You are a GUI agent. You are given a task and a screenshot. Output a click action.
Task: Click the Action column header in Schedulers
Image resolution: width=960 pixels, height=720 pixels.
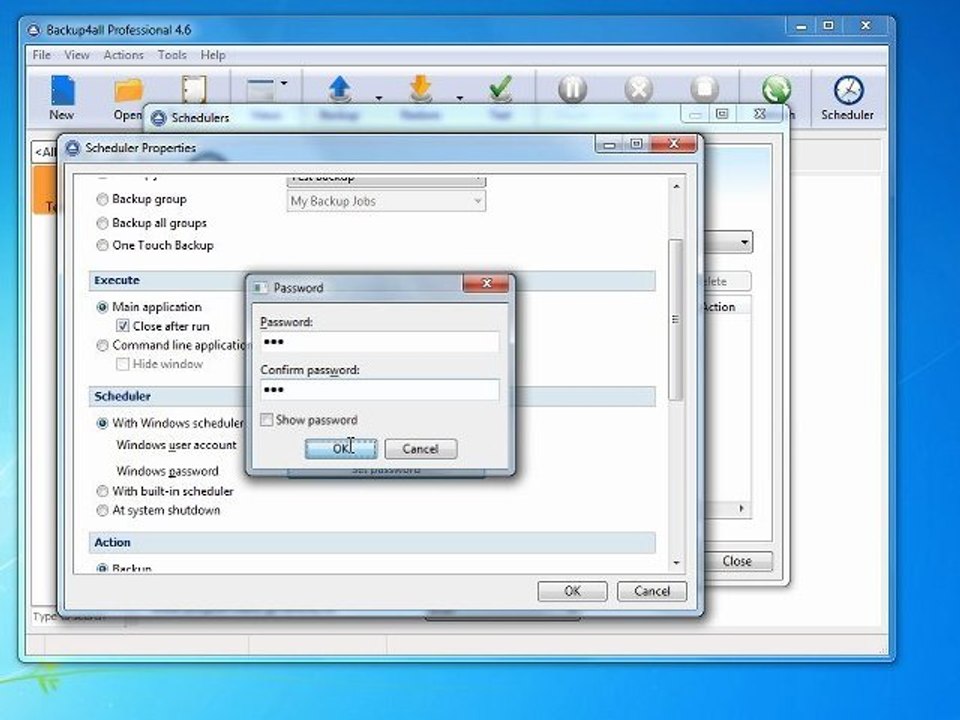click(726, 307)
